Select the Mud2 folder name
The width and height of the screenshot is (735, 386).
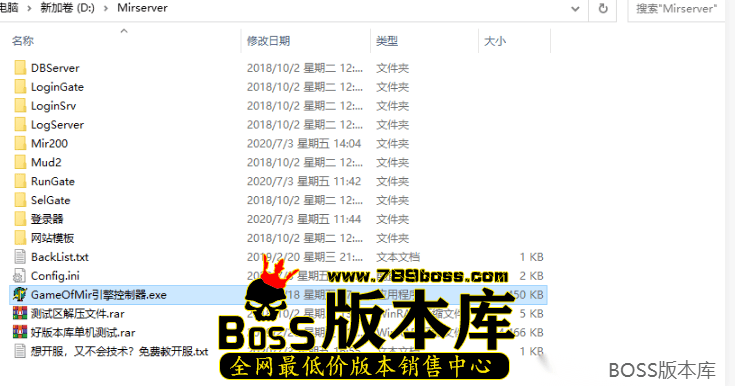pos(46,162)
